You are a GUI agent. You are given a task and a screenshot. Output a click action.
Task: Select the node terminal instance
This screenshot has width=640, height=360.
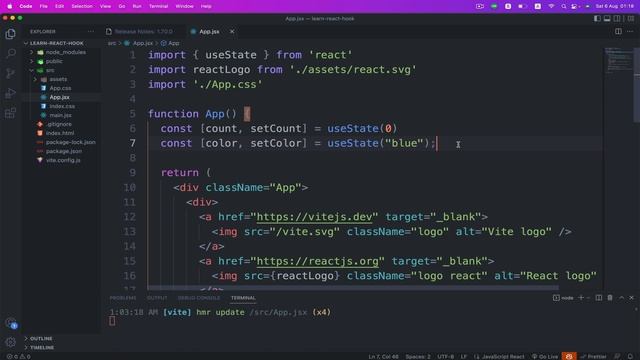[563, 298]
